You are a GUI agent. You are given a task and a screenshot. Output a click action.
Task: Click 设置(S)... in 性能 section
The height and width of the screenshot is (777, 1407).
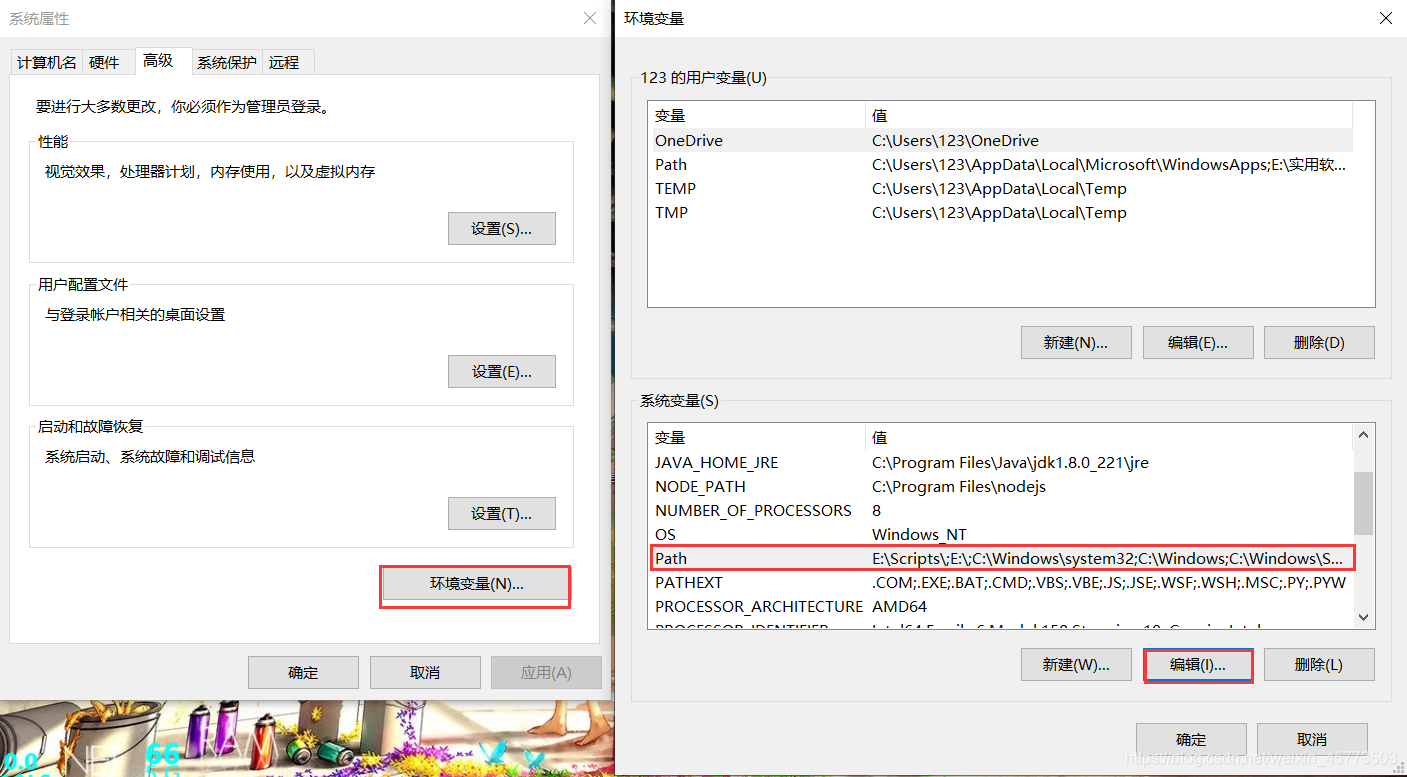click(x=502, y=229)
